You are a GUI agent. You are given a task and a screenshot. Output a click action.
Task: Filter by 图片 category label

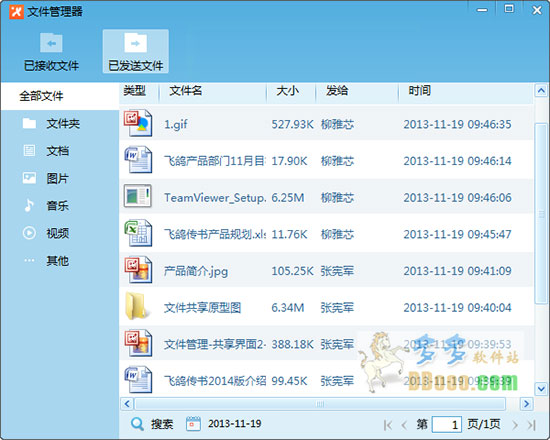pyautogui.click(x=58, y=178)
